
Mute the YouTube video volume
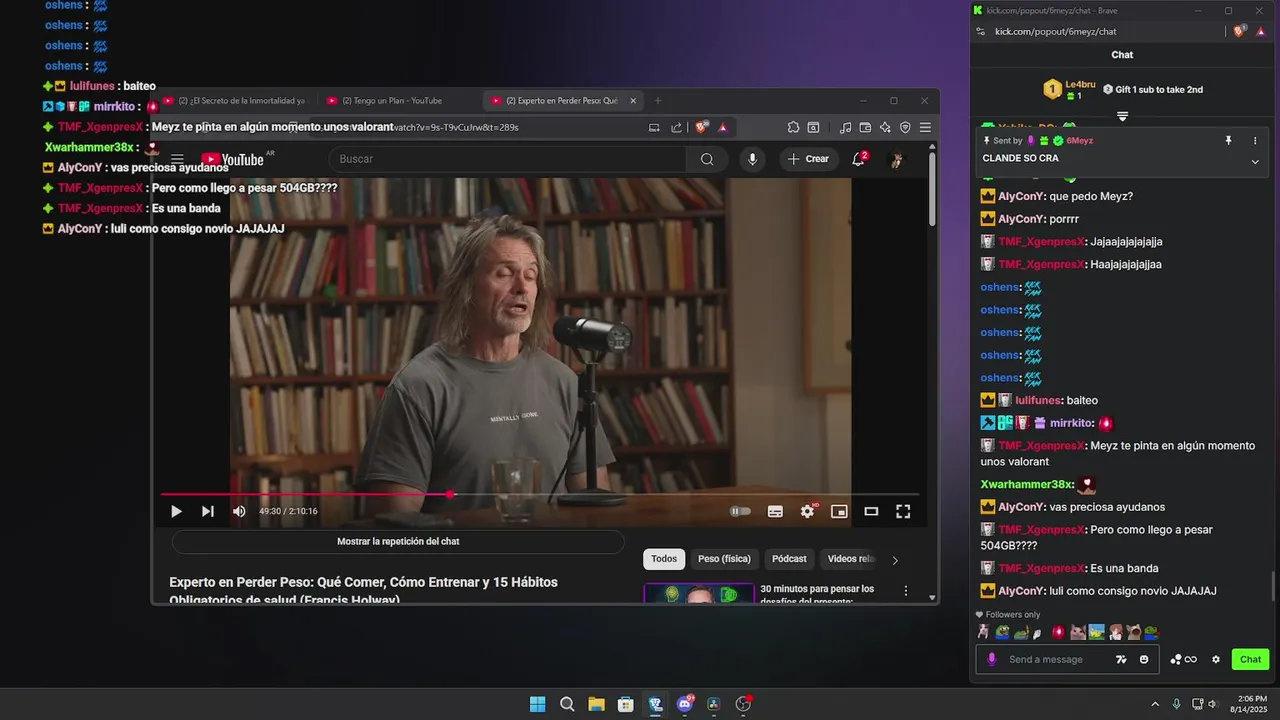[x=239, y=511]
